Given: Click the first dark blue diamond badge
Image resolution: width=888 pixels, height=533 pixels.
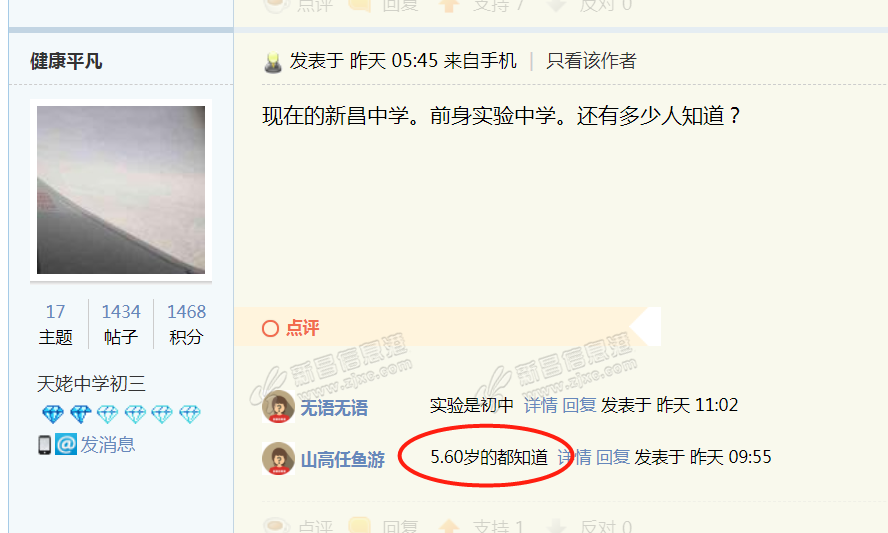Looking at the screenshot, I should coord(53,415).
